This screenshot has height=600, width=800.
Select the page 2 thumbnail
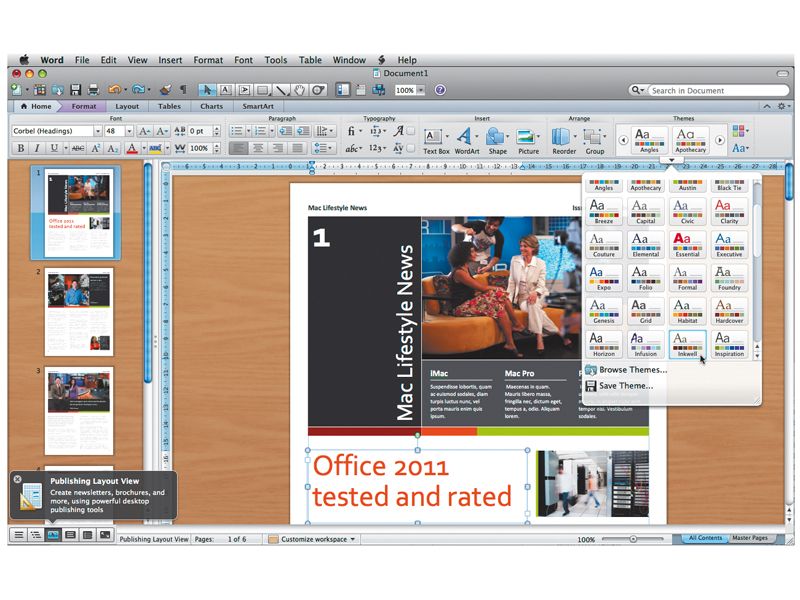coord(79,312)
